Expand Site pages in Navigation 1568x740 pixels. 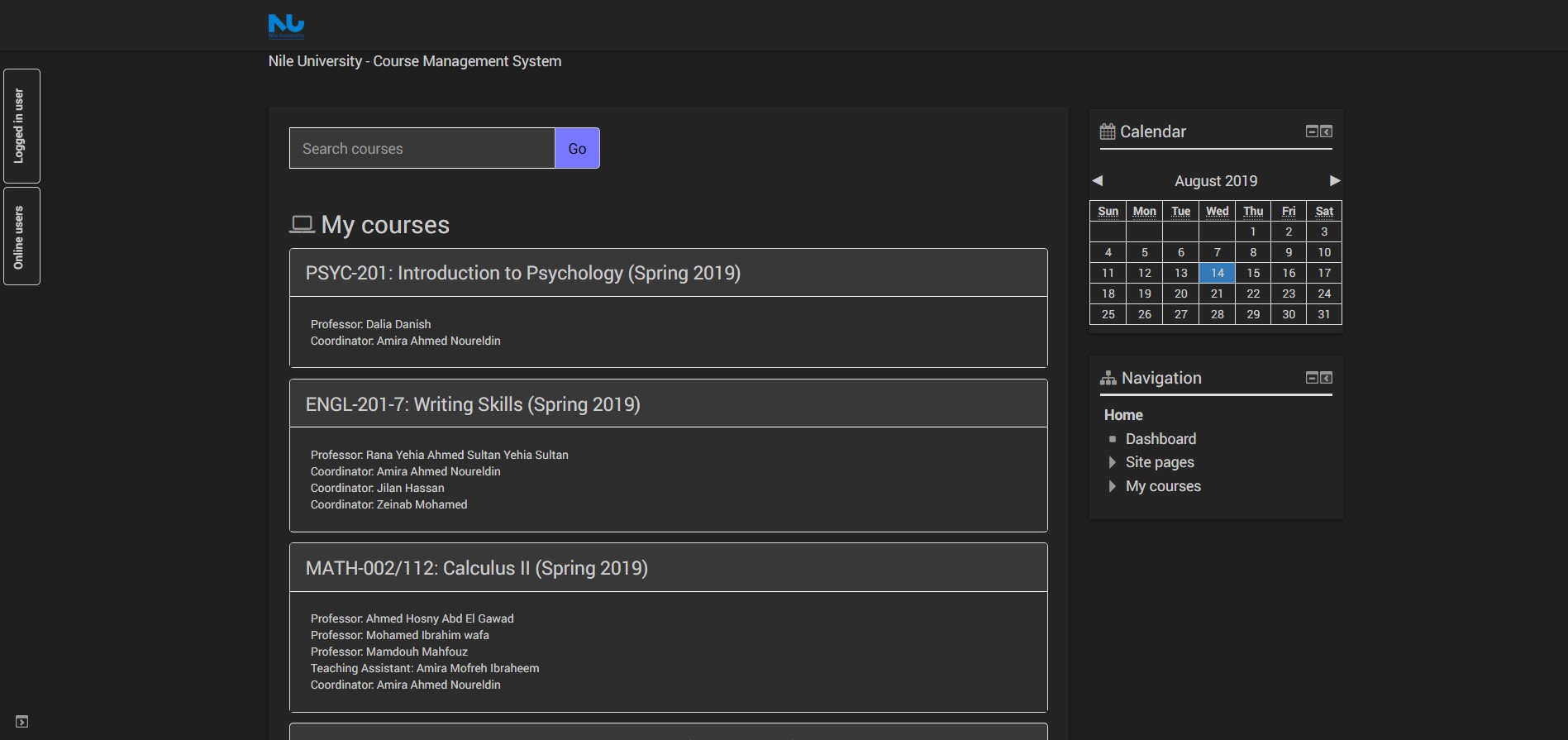tap(1112, 462)
